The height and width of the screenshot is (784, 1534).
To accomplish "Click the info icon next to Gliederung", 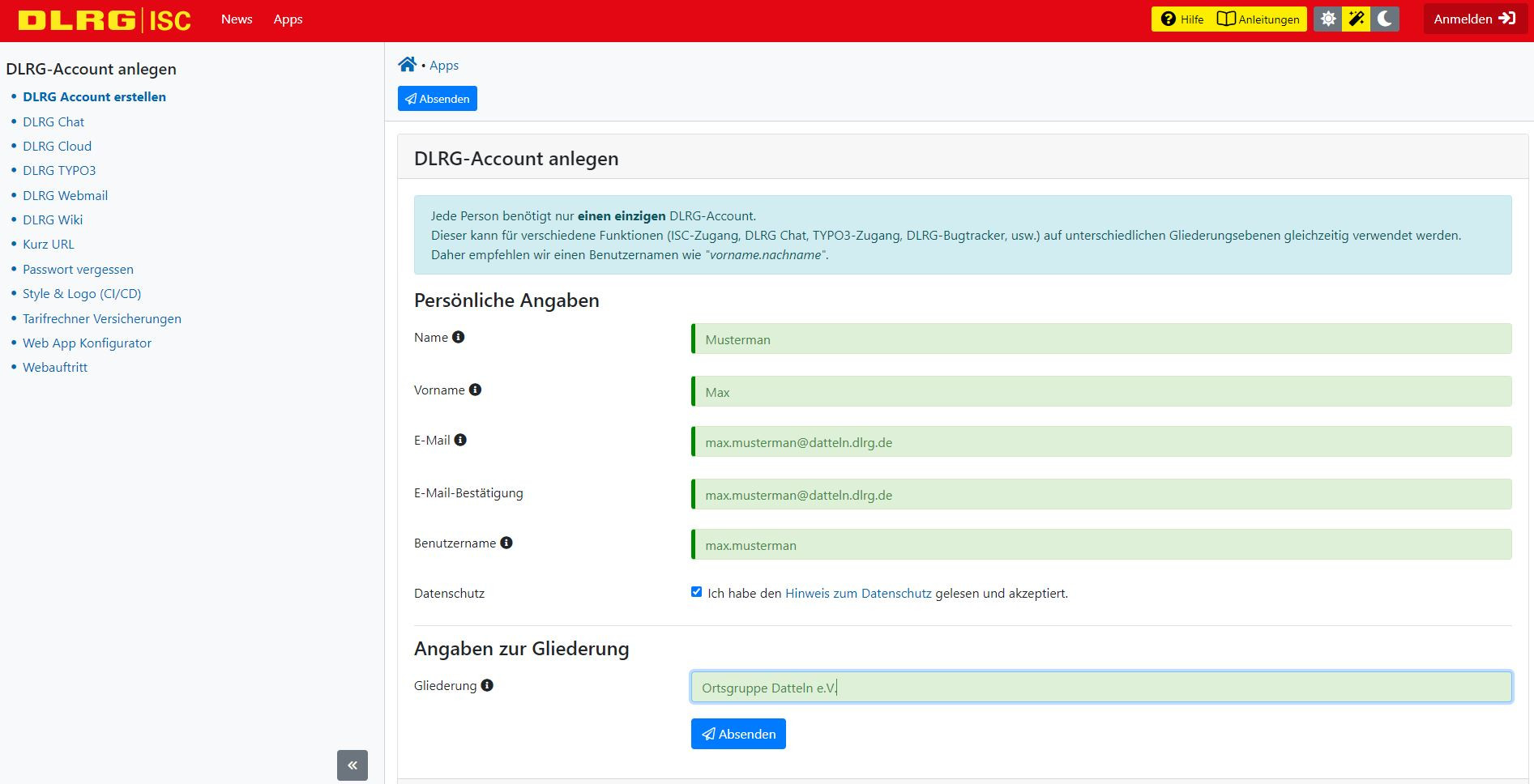I will click(x=487, y=685).
